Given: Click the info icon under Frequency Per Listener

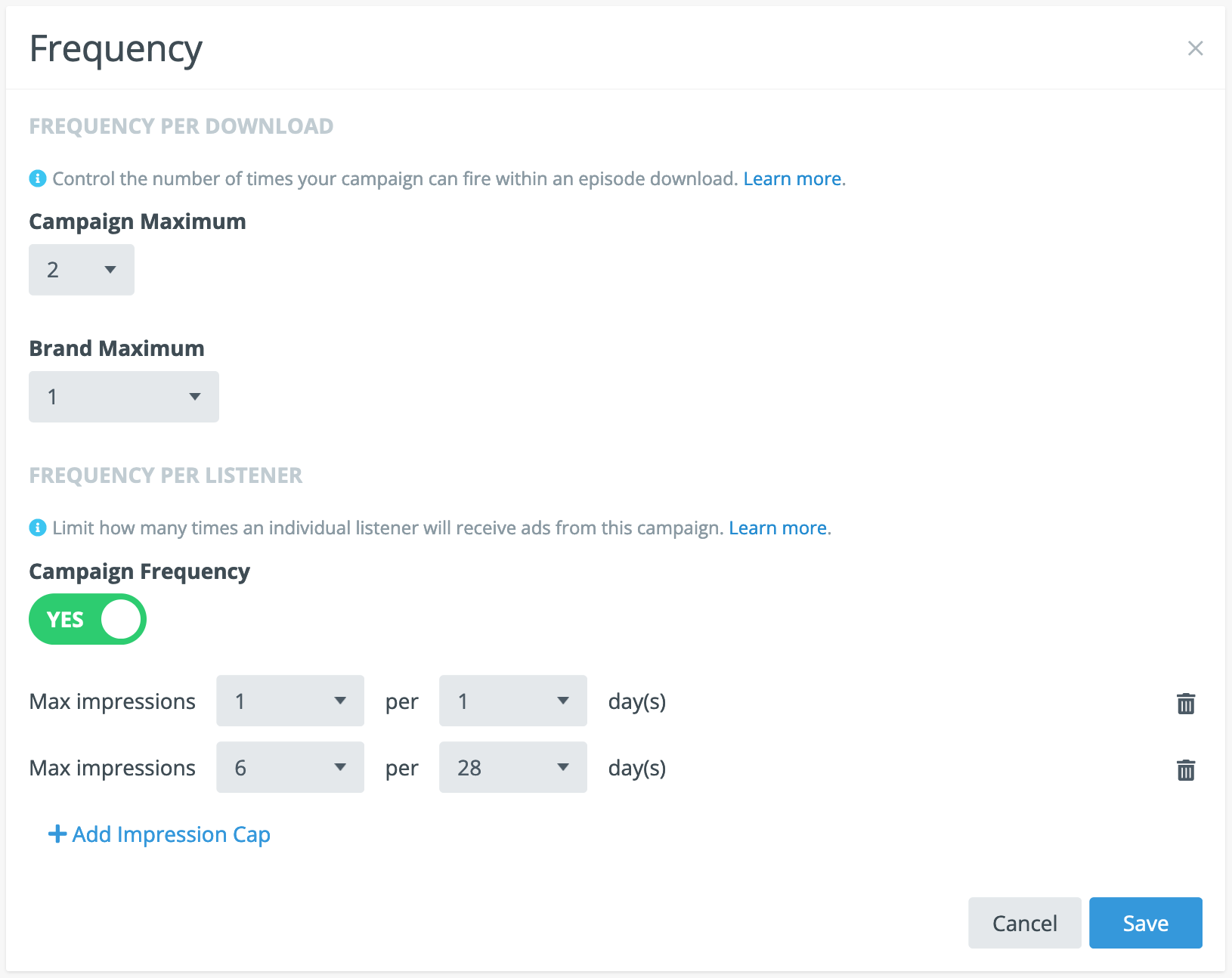Looking at the screenshot, I should (x=38, y=528).
